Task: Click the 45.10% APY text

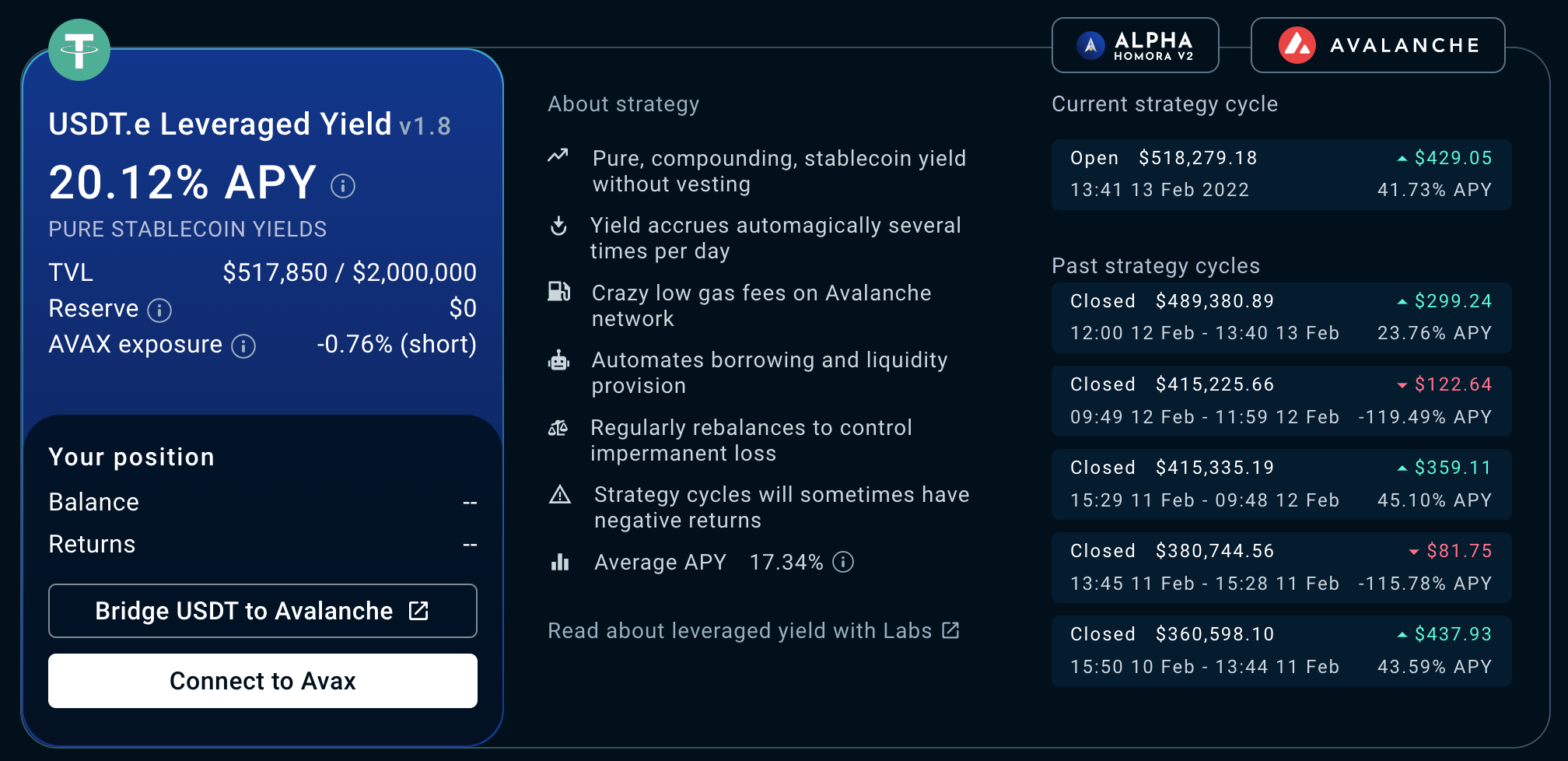Action: pos(1434,500)
